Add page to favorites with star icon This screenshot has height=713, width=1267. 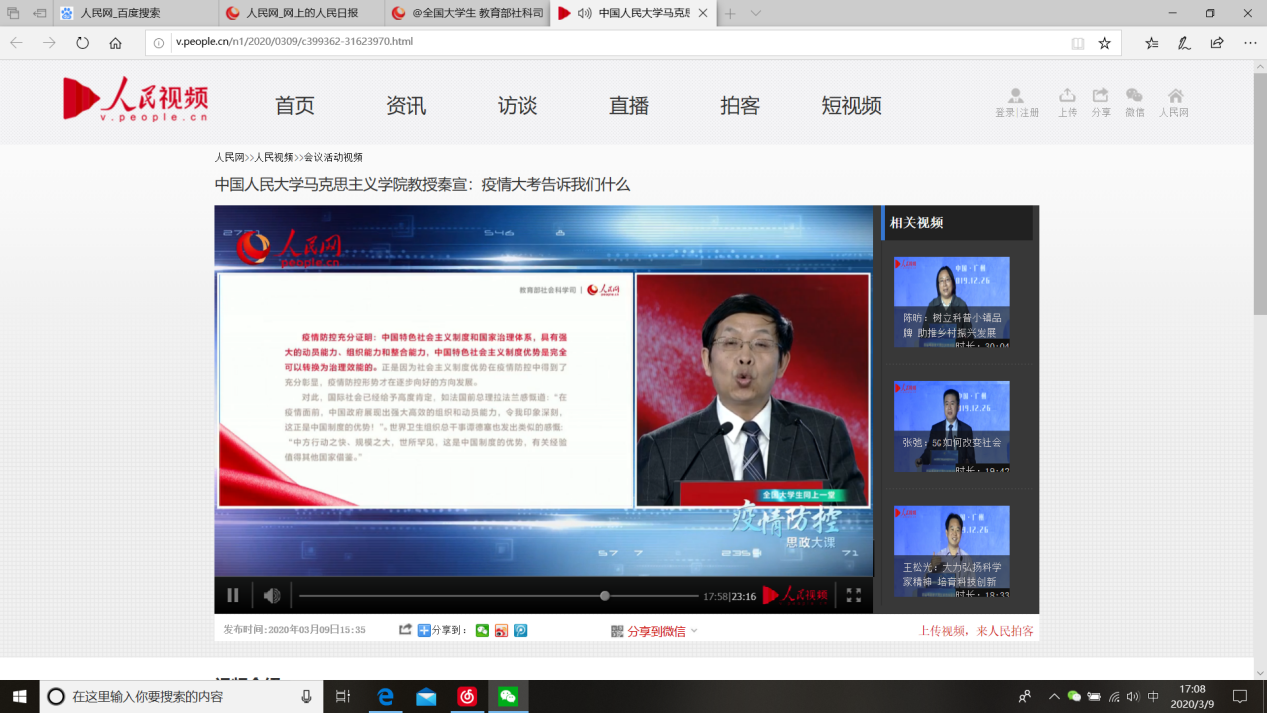point(1104,43)
